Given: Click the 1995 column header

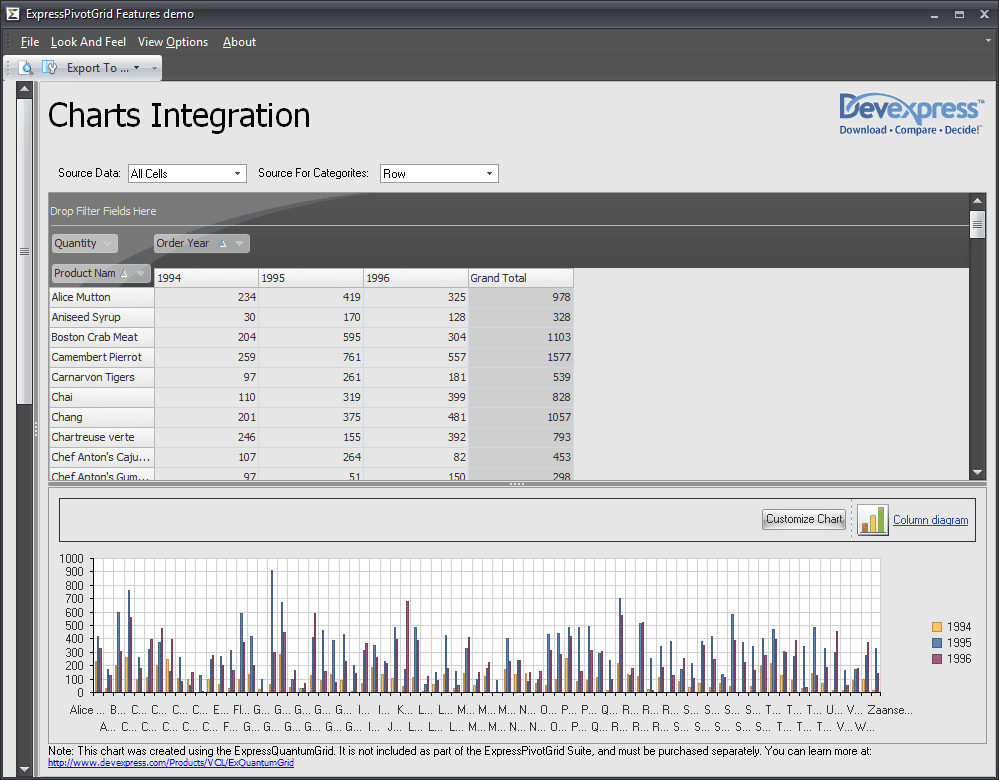Looking at the screenshot, I should coord(311,278).
